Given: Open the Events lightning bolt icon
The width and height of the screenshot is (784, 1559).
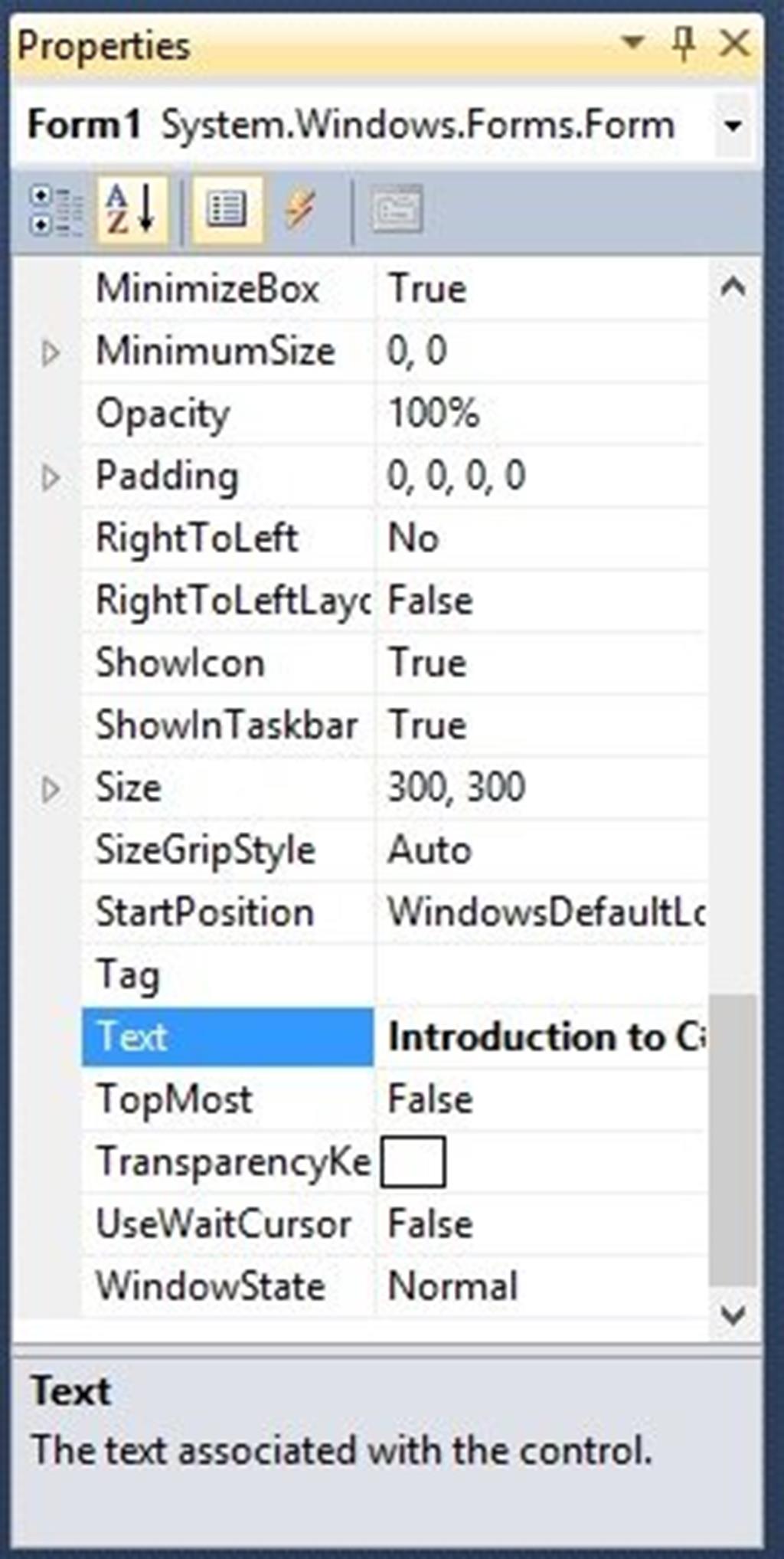Looking at the screenshot, I should tap(300, 211).
